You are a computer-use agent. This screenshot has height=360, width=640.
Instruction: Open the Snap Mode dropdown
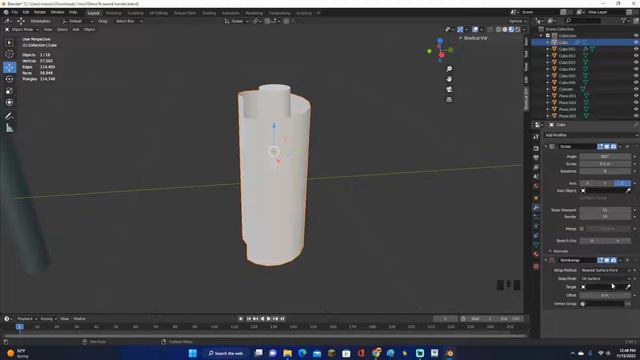[x=605, y=279]
